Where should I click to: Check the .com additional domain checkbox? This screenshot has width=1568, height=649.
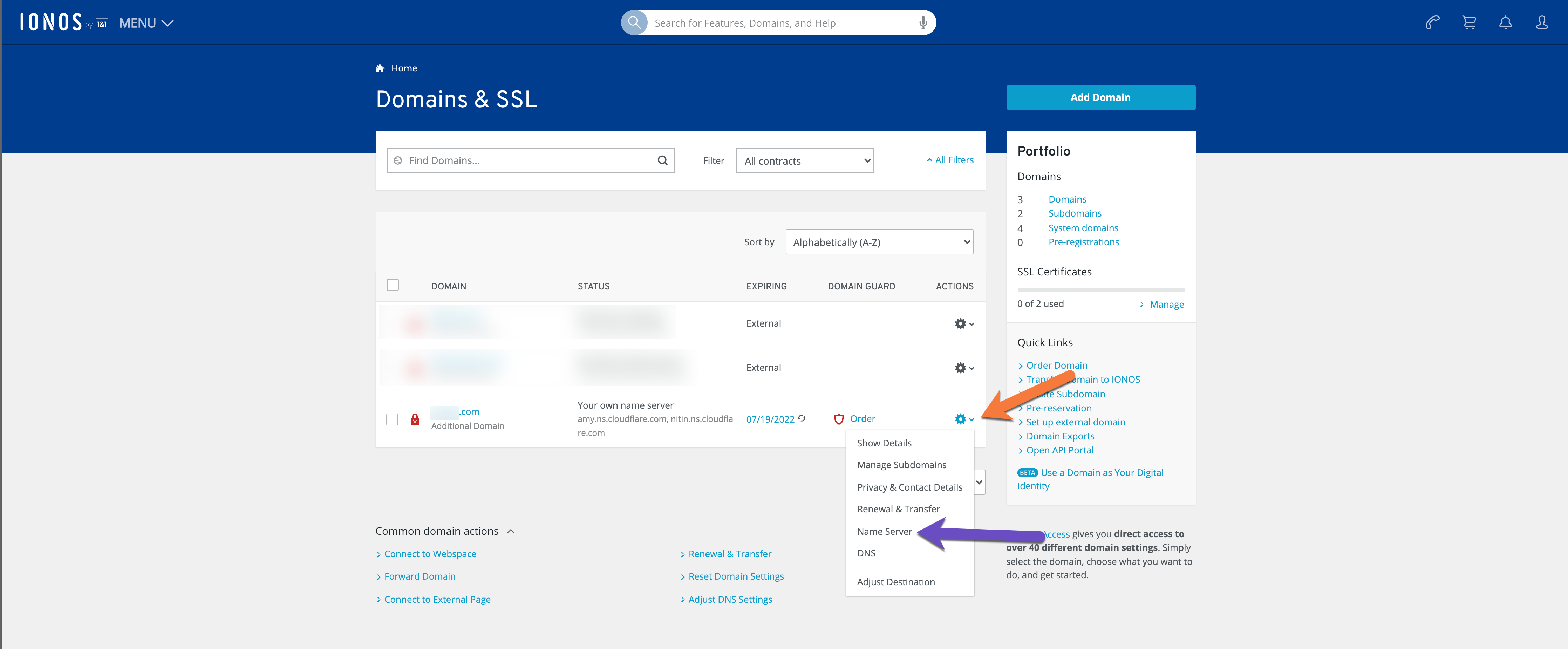(392, 419)
